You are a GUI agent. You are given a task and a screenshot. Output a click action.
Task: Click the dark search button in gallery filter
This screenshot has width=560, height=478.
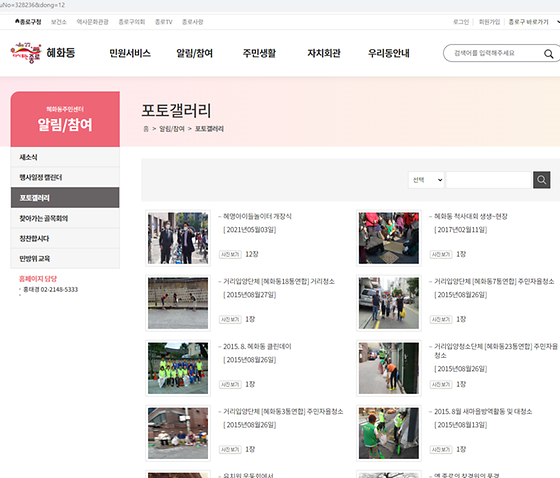click(541, 180)
